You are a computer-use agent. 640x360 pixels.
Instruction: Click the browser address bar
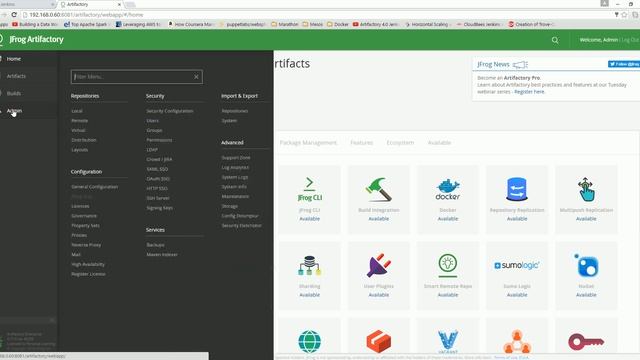point(318,15)
